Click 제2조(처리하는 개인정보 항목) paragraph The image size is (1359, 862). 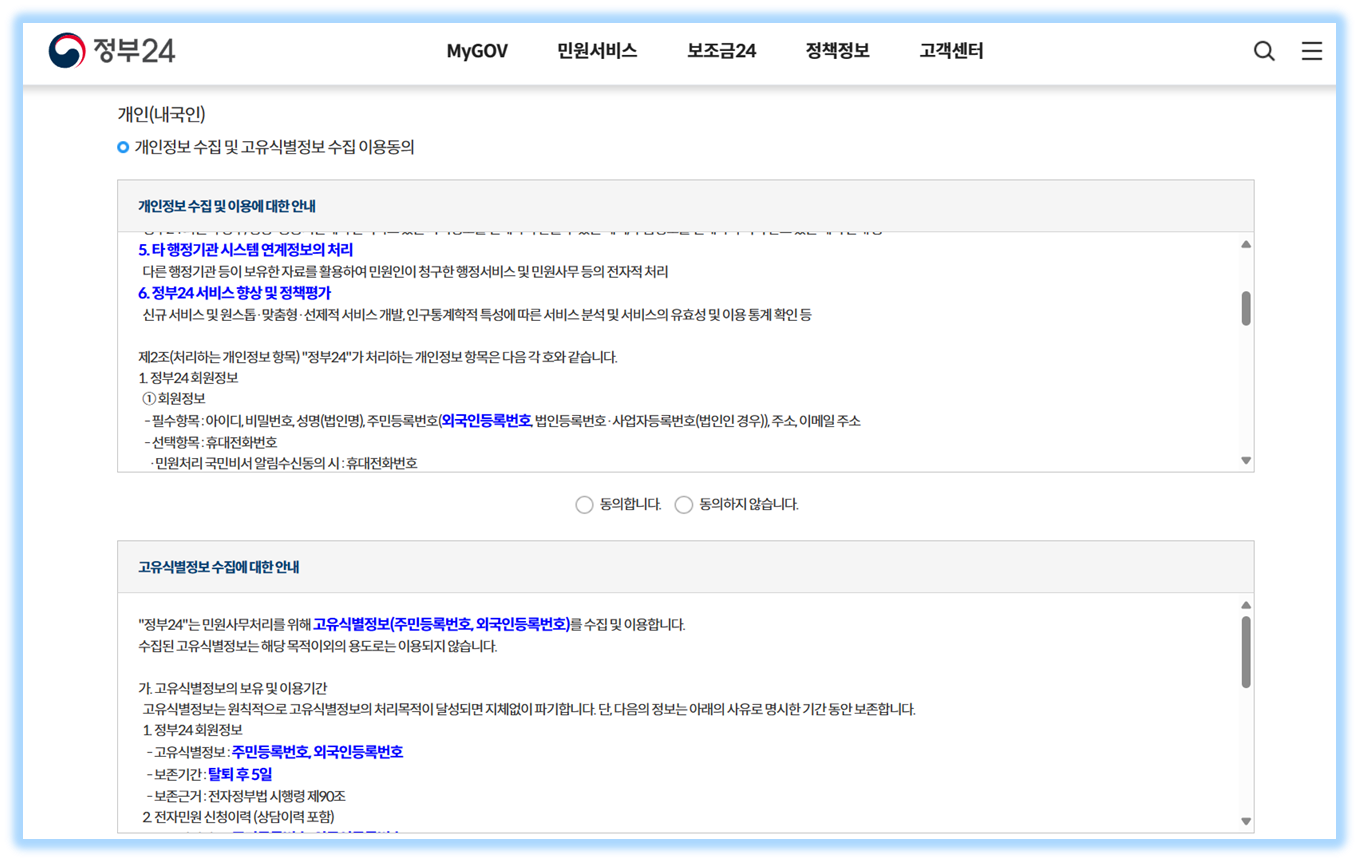pyautogui.click(x=378, y=357)
